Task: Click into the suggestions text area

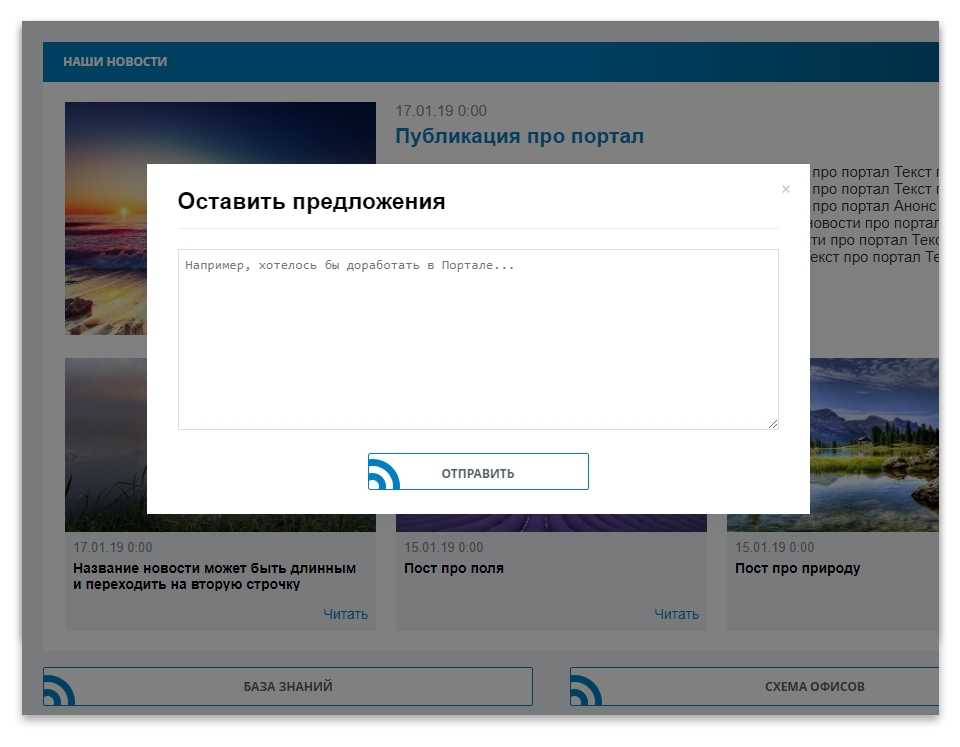Action: [478, 339]
